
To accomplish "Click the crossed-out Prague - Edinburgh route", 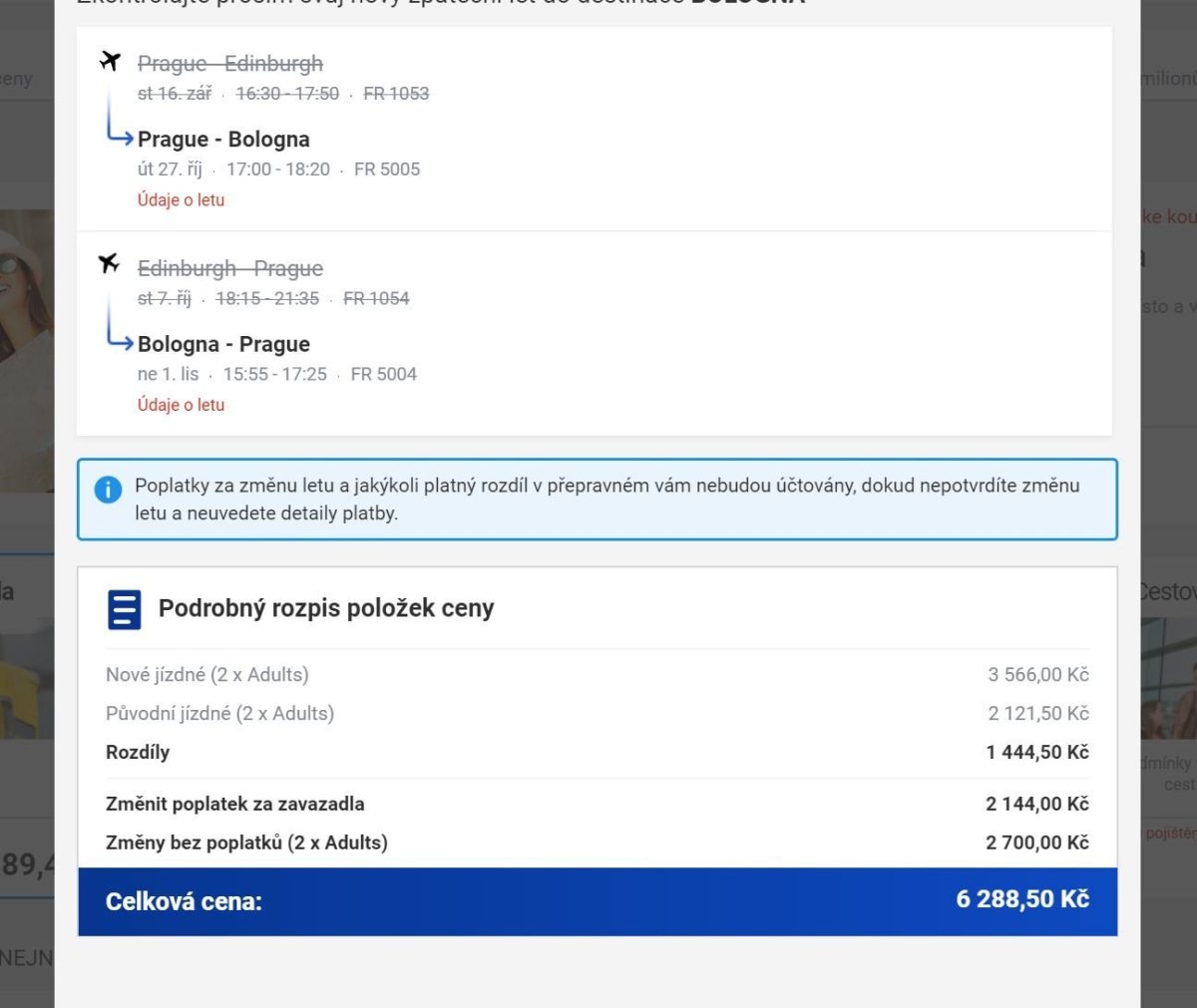I will point(229,64).
